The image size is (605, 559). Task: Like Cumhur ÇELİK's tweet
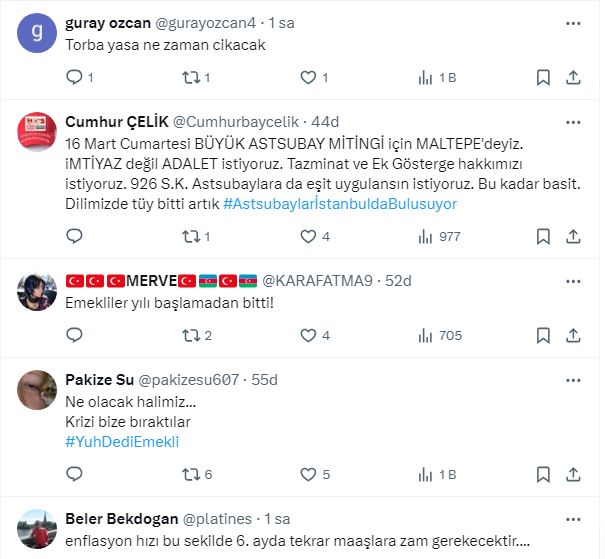tap(308, 236)
